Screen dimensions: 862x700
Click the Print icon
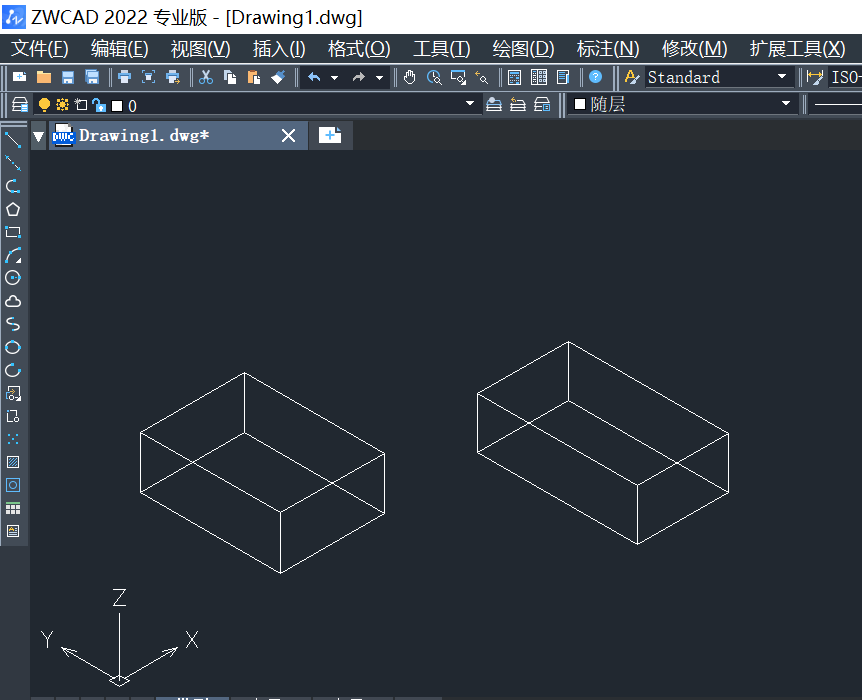[x=124, y=77]
